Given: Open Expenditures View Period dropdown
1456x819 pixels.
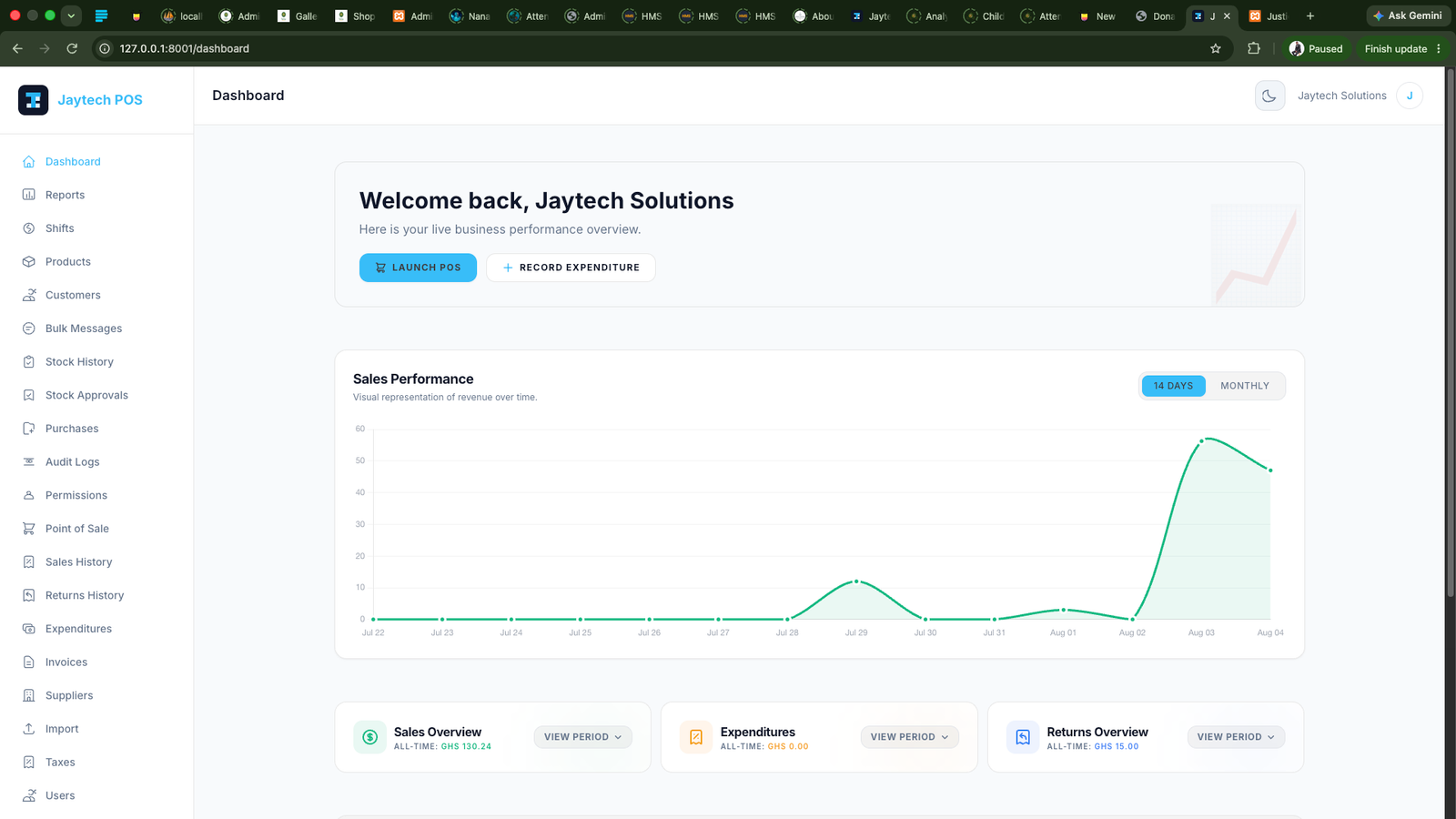Looking at the screenshot, I should (x=909, y=737).
